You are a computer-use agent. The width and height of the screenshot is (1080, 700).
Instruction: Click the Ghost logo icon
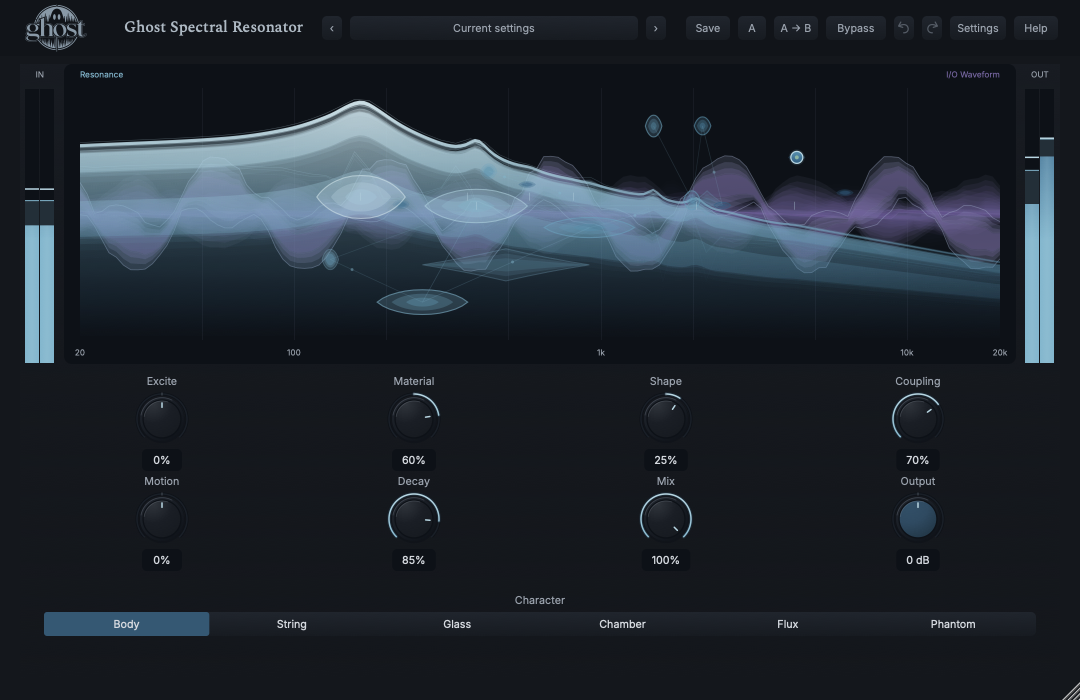tap(55, 28)
